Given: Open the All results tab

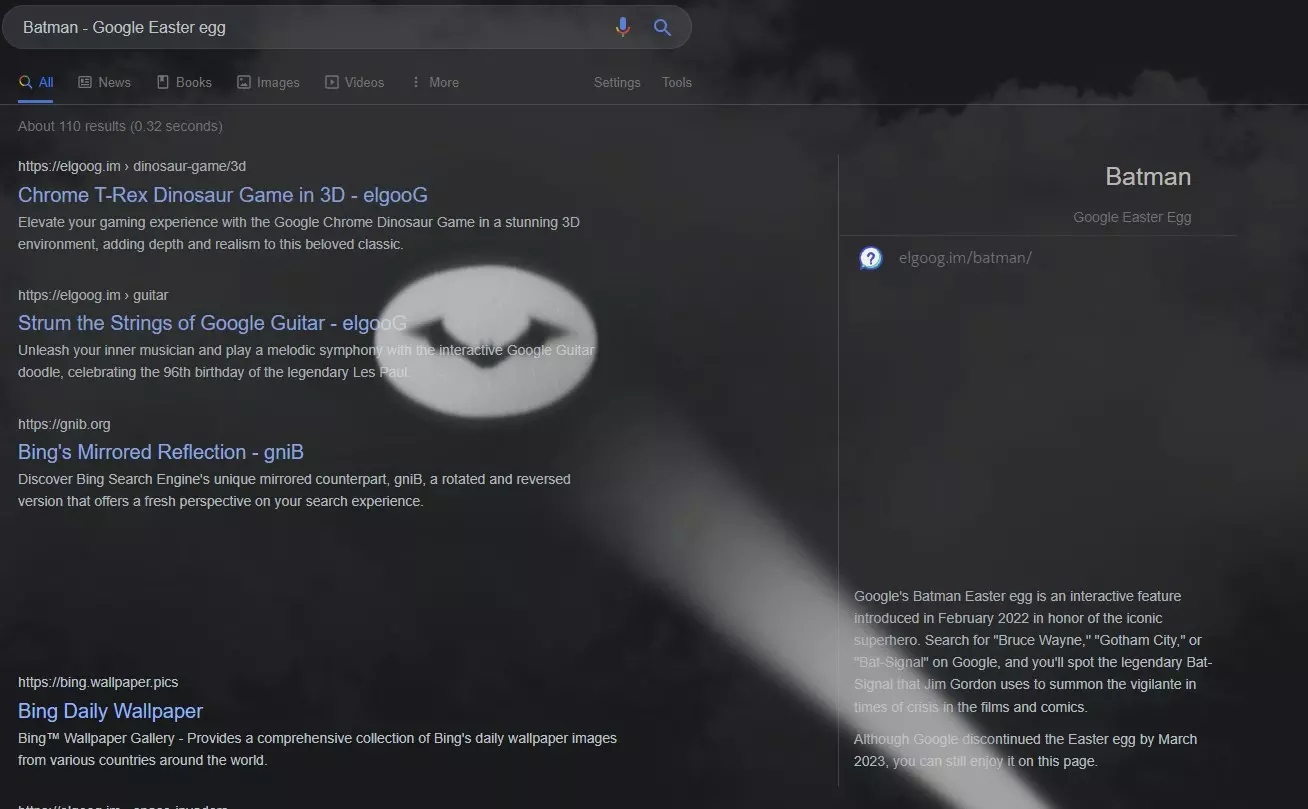Looking at the screenshot, I should click(36, 82).
